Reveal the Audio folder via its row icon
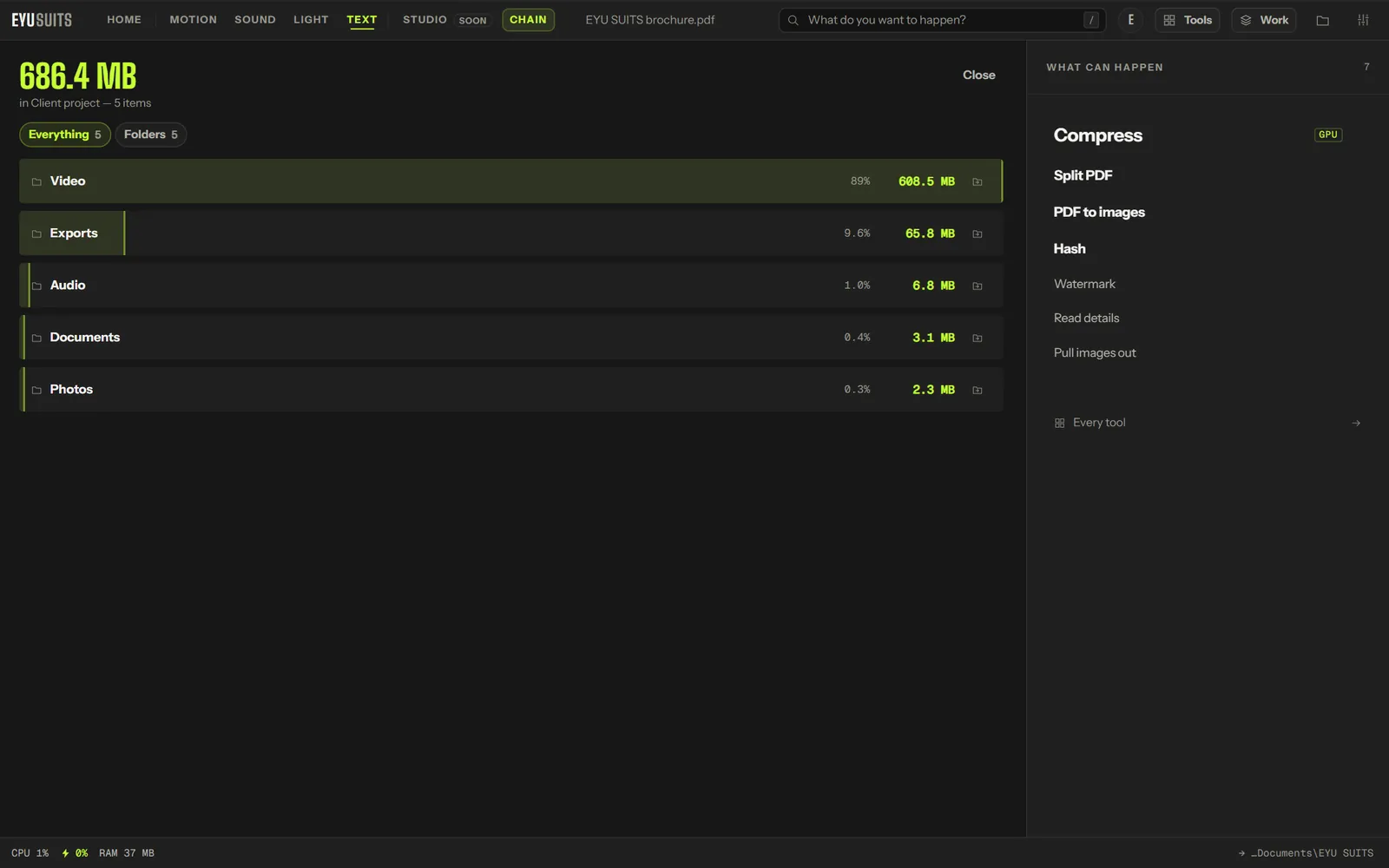This screenshot has width=1389, height=868. (978, 286)
